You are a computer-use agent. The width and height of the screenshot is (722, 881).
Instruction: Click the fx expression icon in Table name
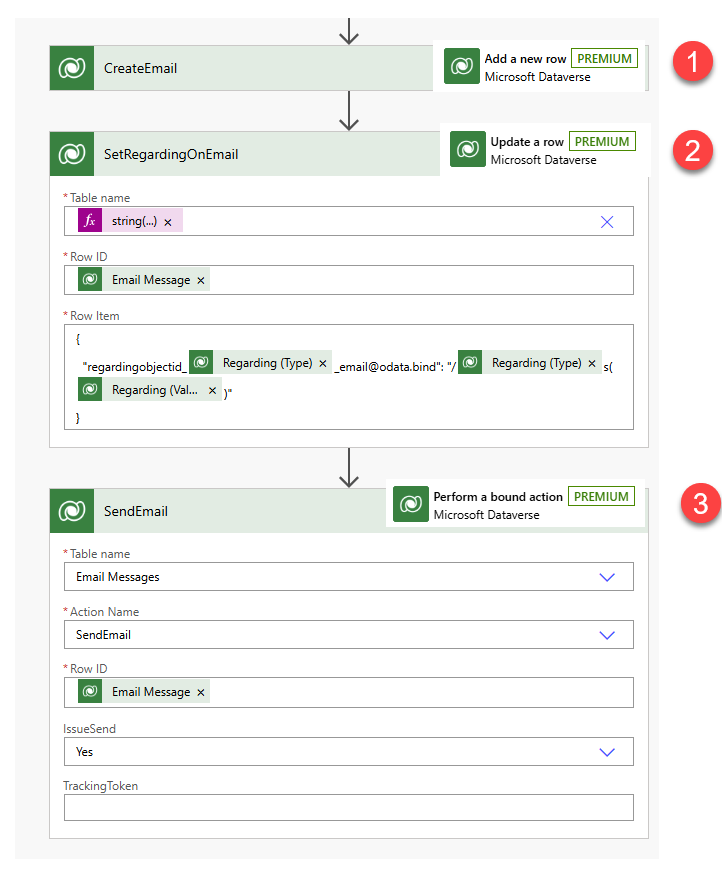[x=90, y=220]
